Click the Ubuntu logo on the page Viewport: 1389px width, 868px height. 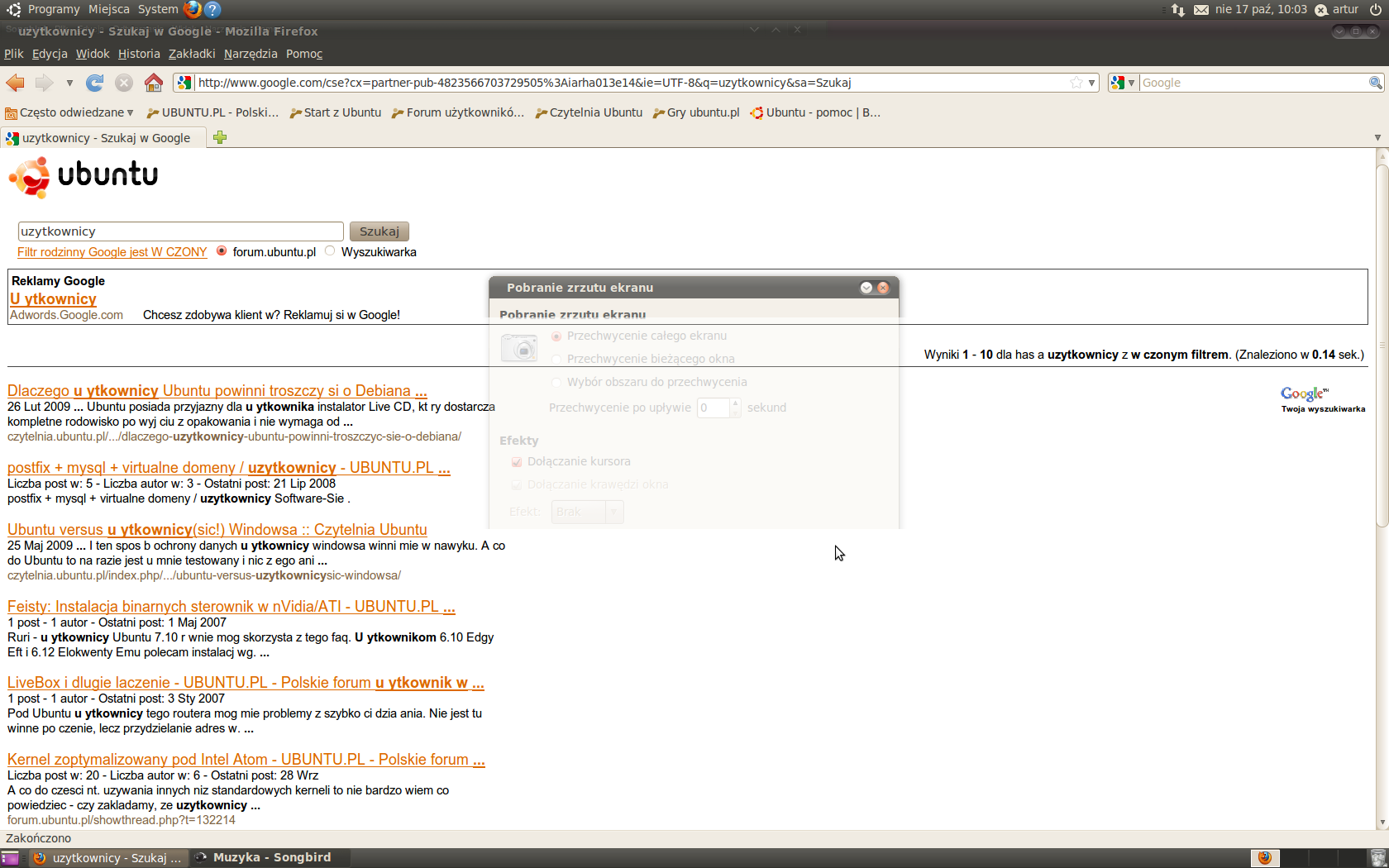(84, 177)
